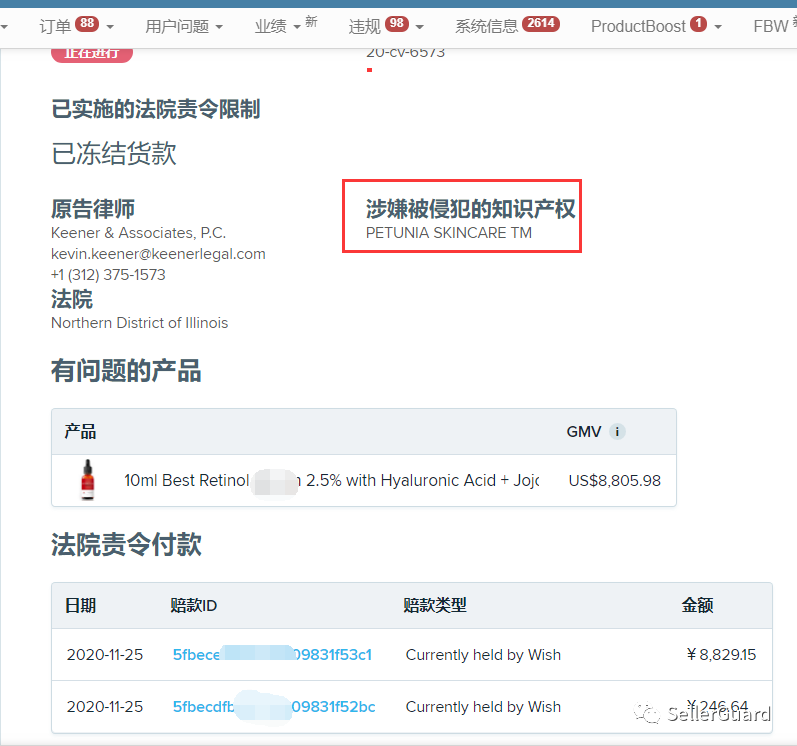The image size is (797, 746).
Task: Click the 10ml Best Retinol product title
Action: click(331, 480)
